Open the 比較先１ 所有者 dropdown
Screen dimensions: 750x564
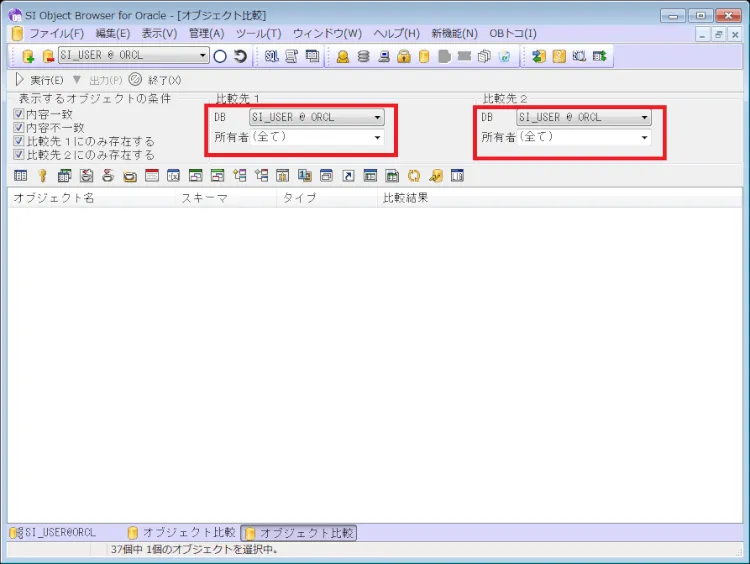coord(377,138)
